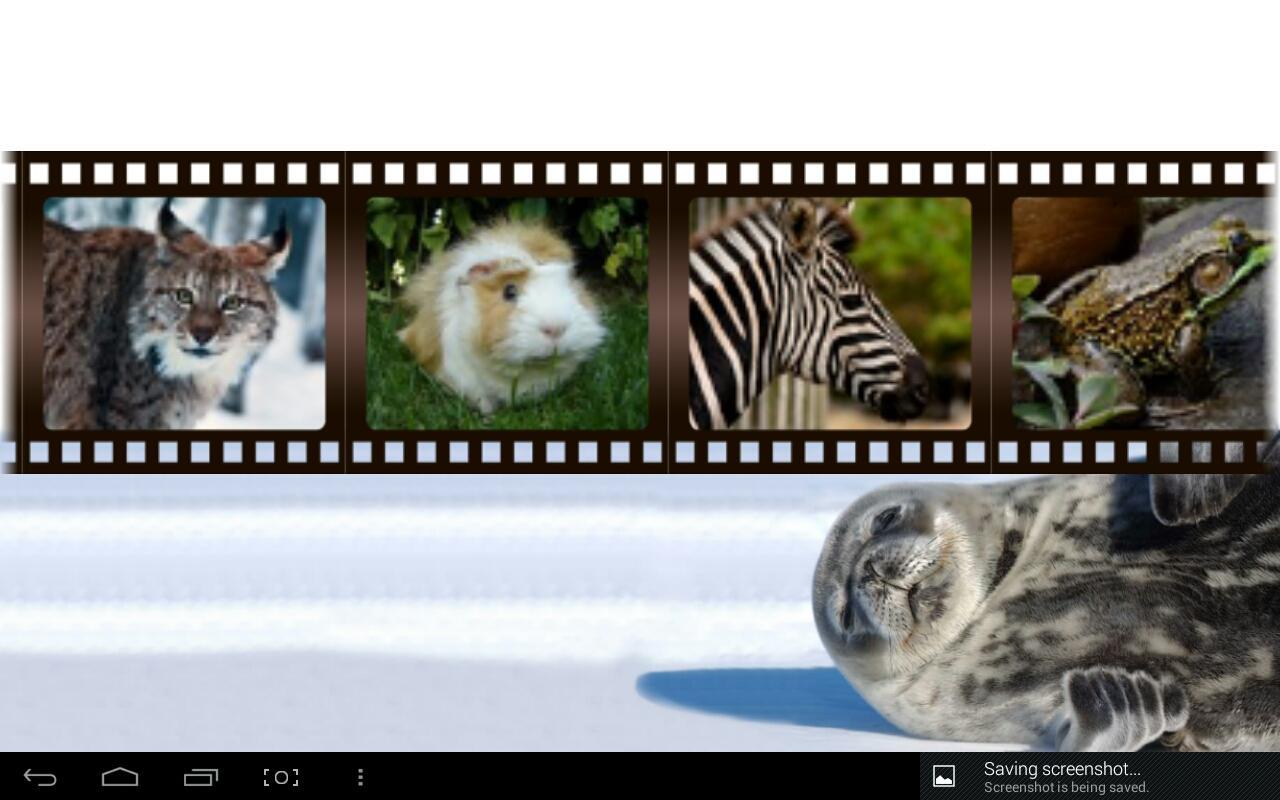Open the guinea pig photo frame

tap(507, 312)
